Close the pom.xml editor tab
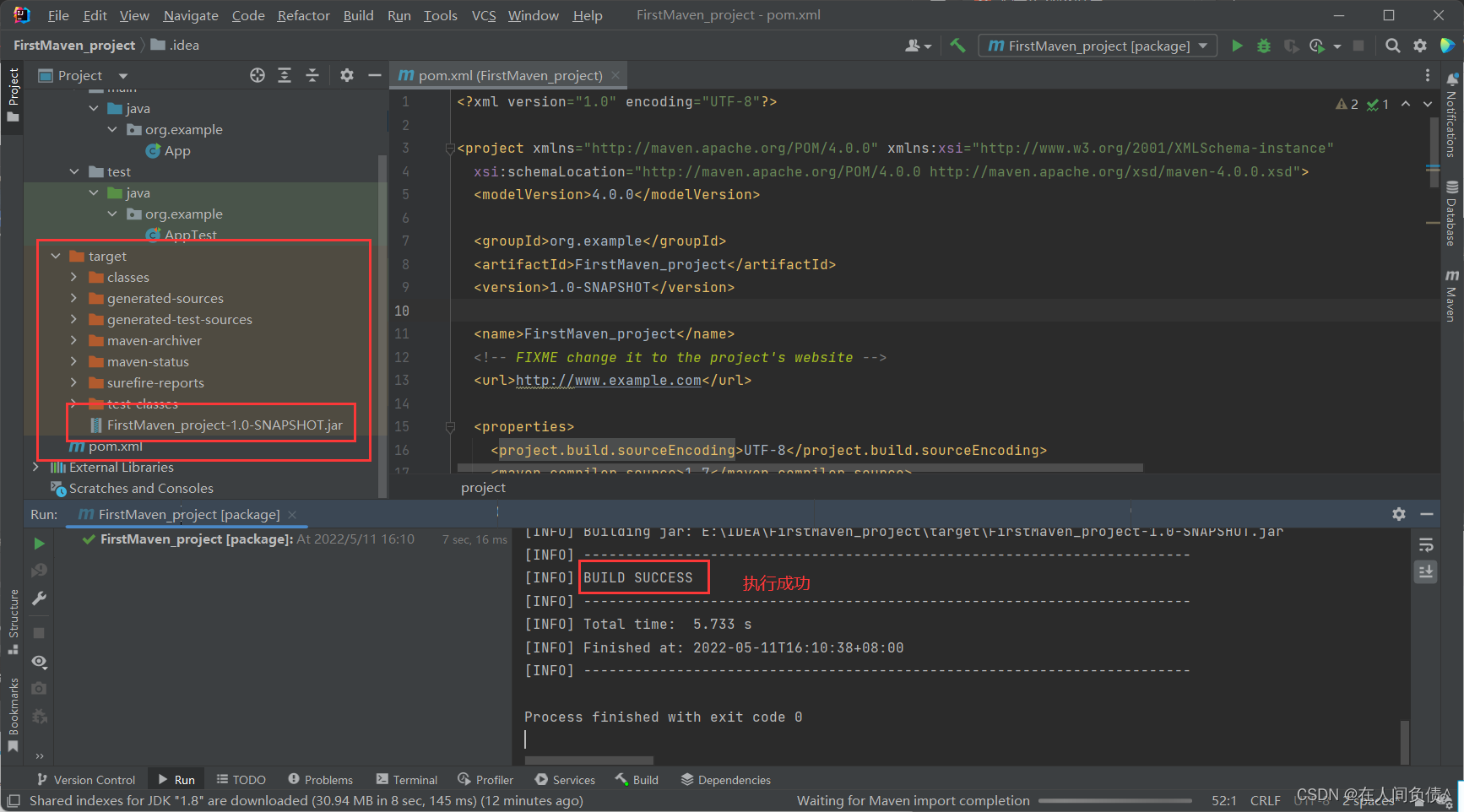 (615, 75)
